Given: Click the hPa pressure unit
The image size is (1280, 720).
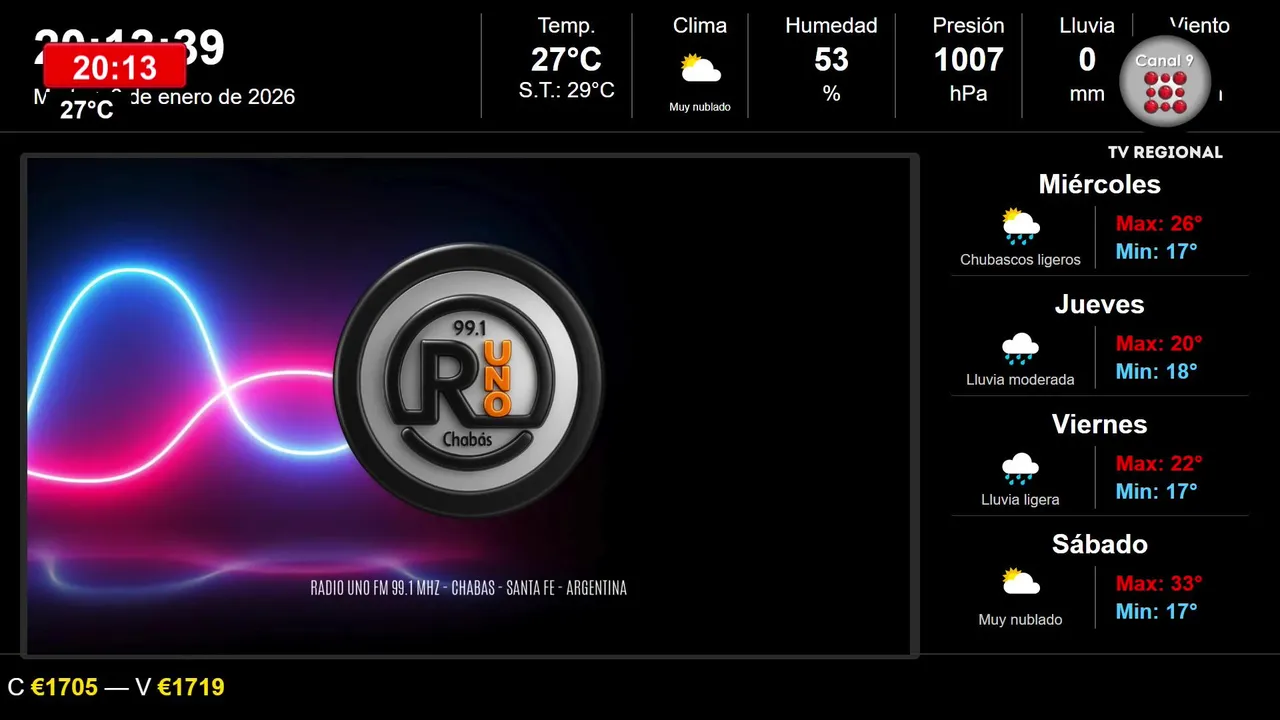Looking at the screenshot, I should [x=968, y=94].
